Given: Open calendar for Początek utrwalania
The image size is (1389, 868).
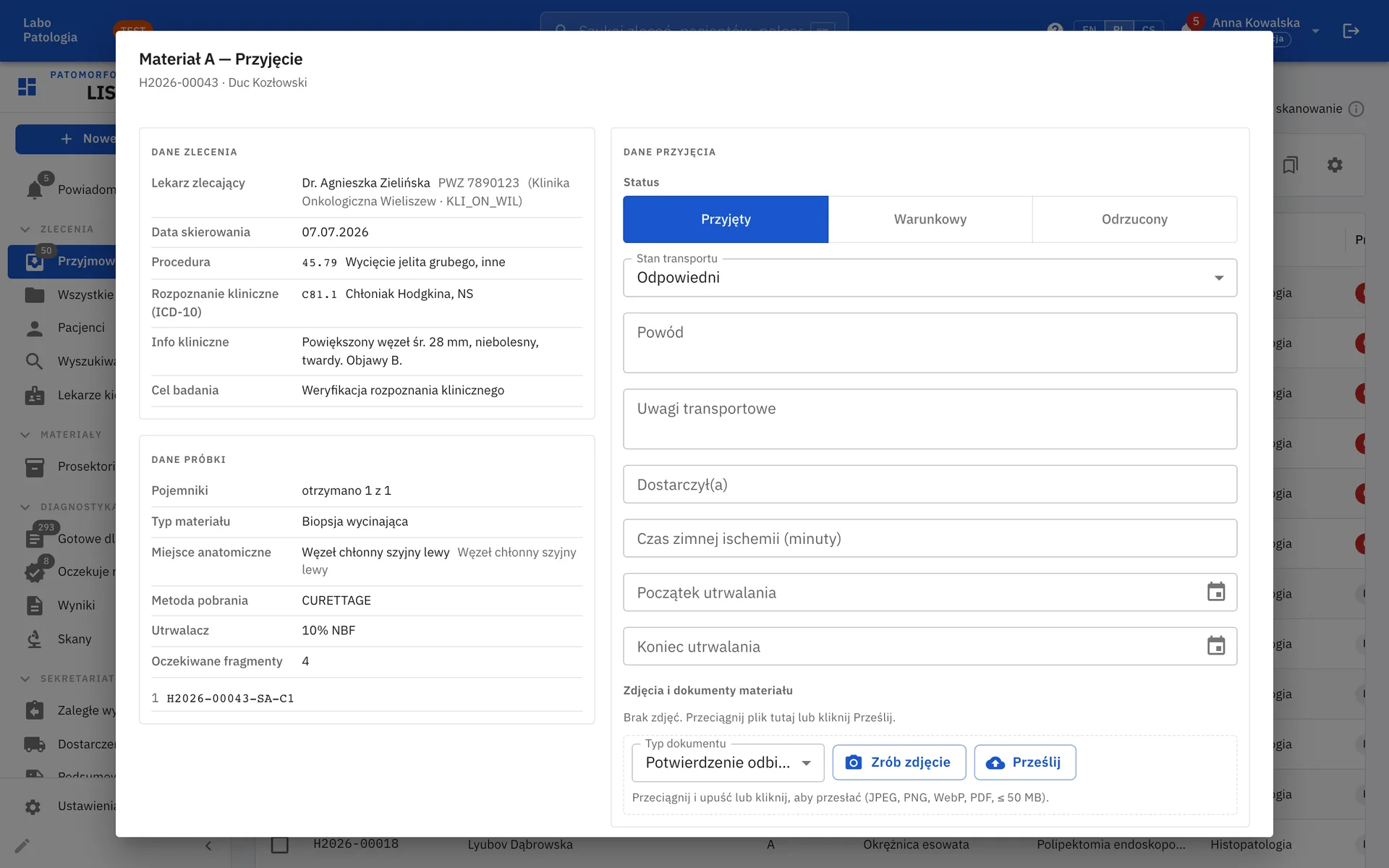Looking at the screenshot, I should [1216, 592].
